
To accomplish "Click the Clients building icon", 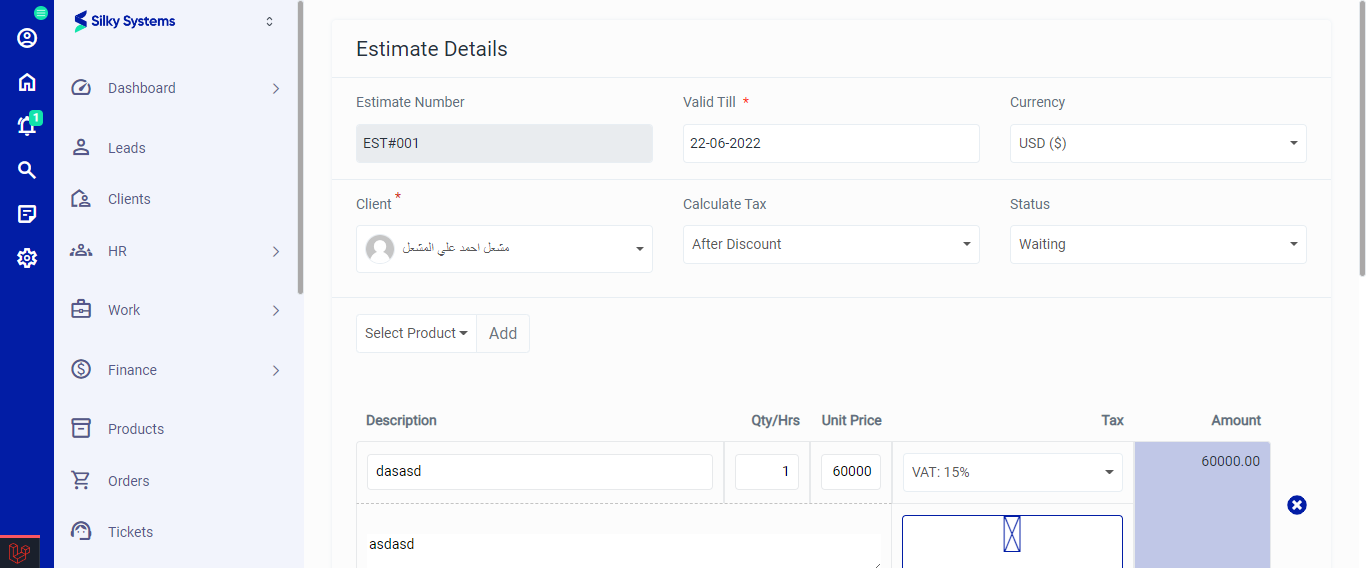I will [81, 199].
